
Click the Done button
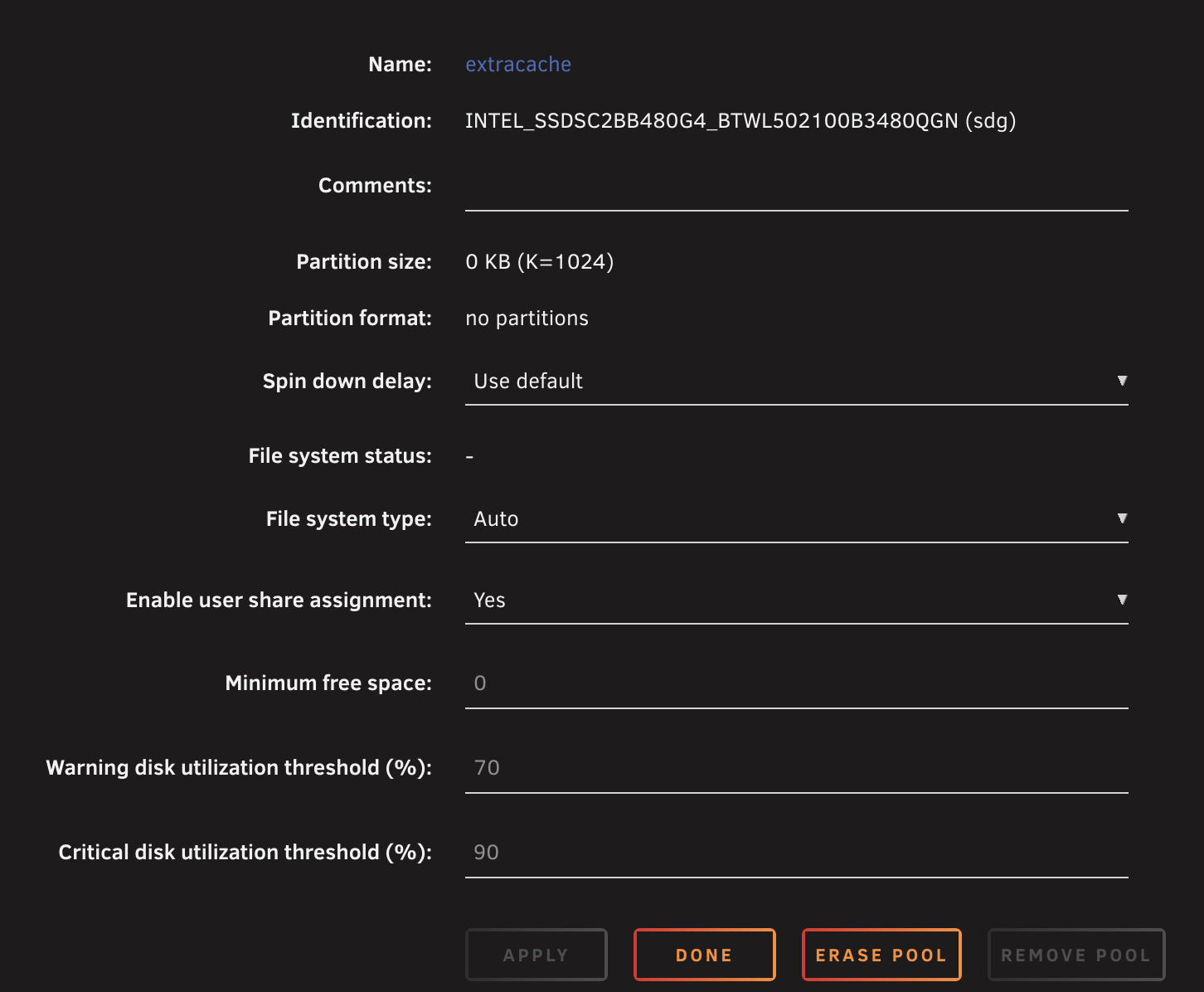tap(705, 955)
